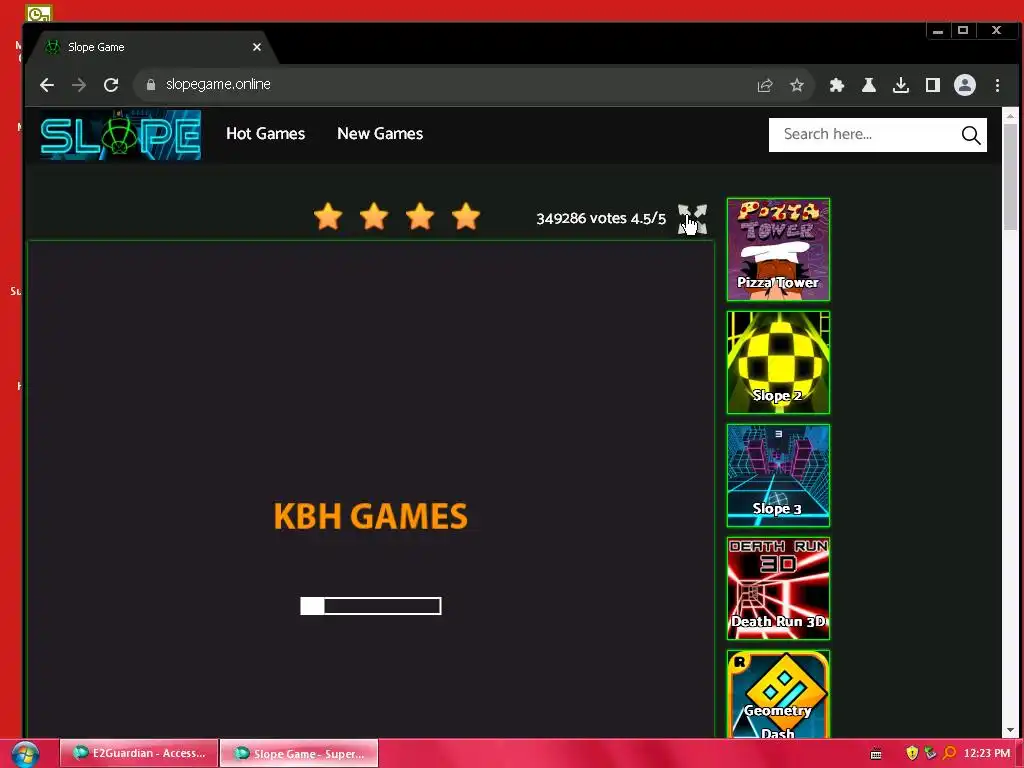Open the browser Downloads icon
Viewport: 1024px width, 768px height.
coord(901,85)
